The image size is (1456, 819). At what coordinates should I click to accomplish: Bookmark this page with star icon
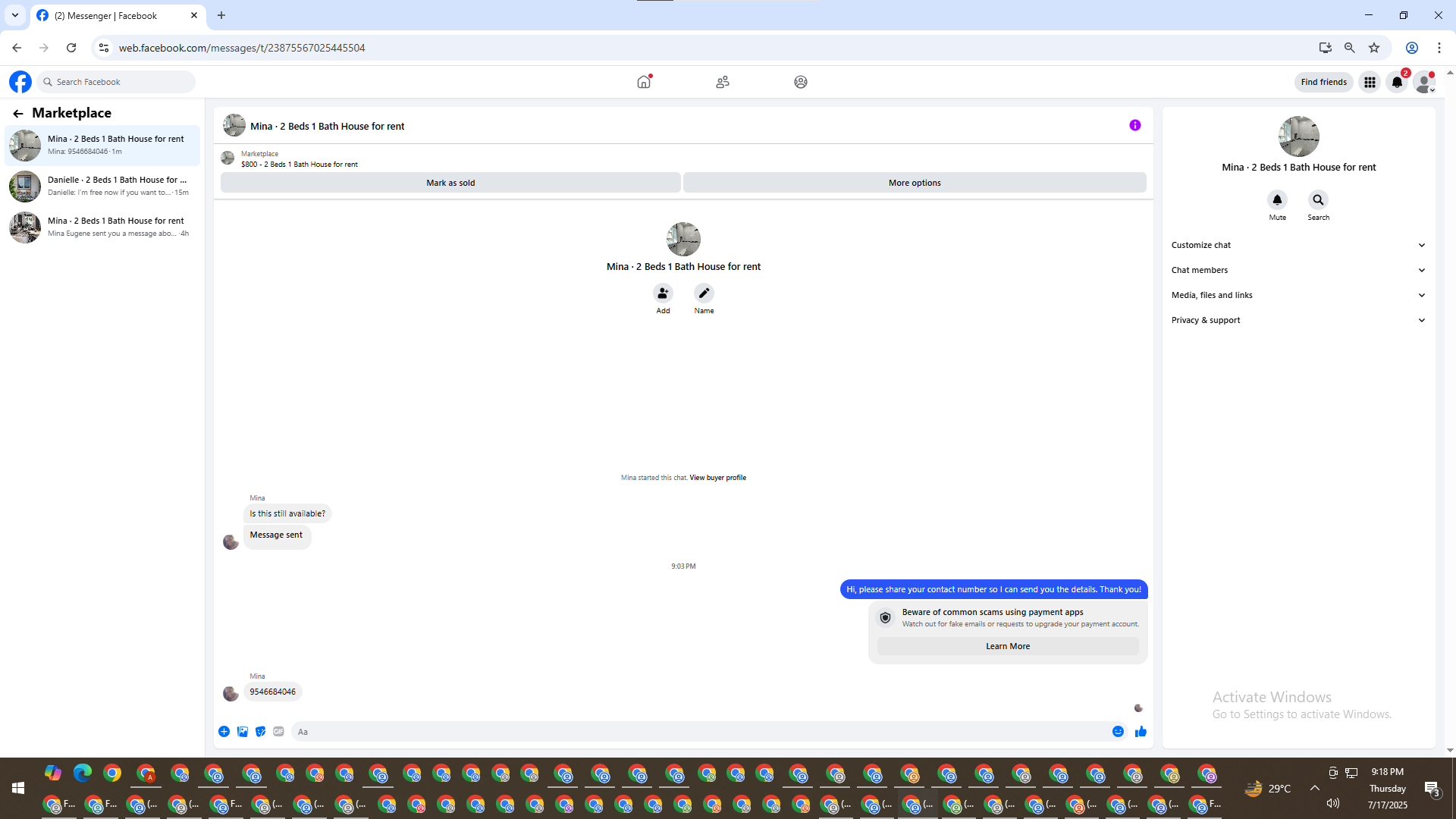(1374, 48)
